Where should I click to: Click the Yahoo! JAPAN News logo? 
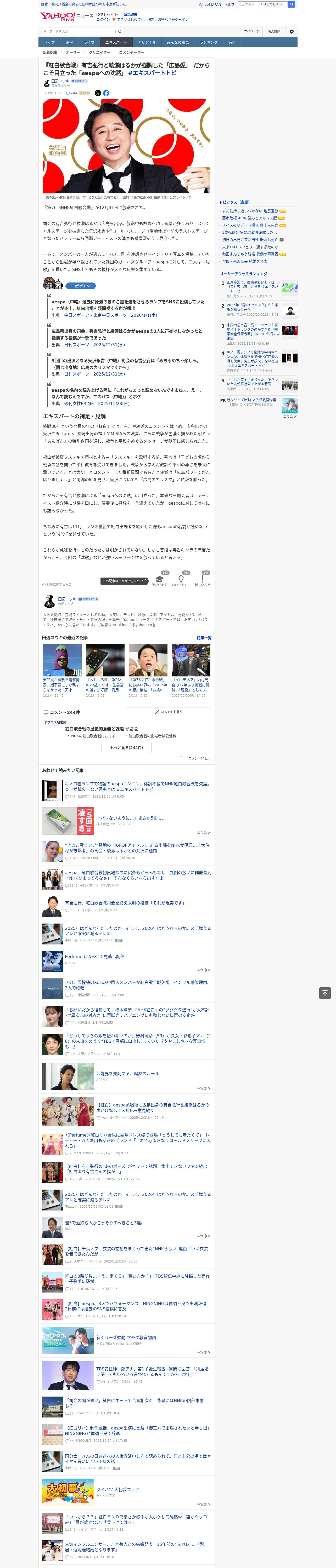pos(67,16)
